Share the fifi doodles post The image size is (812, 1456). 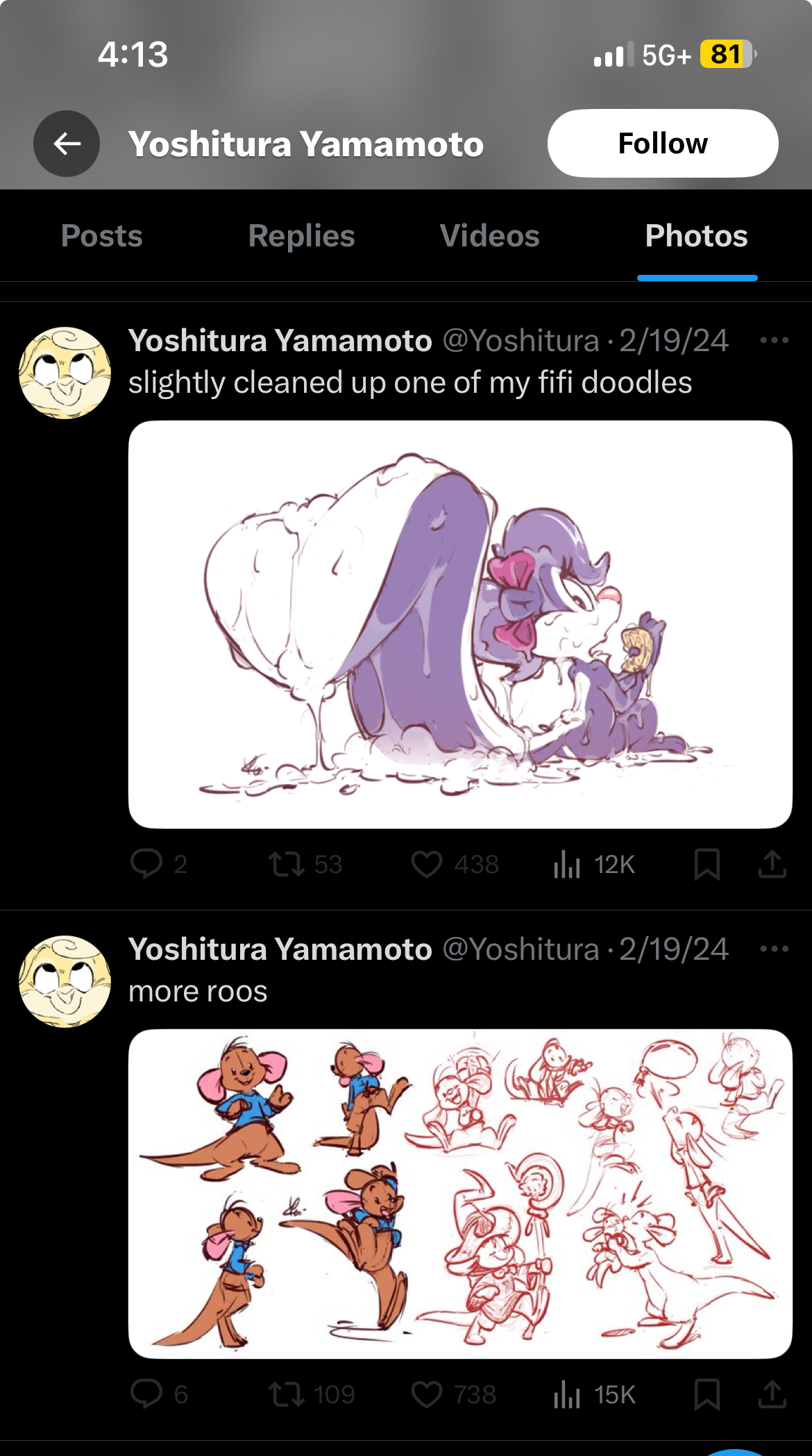coord(772,864)
